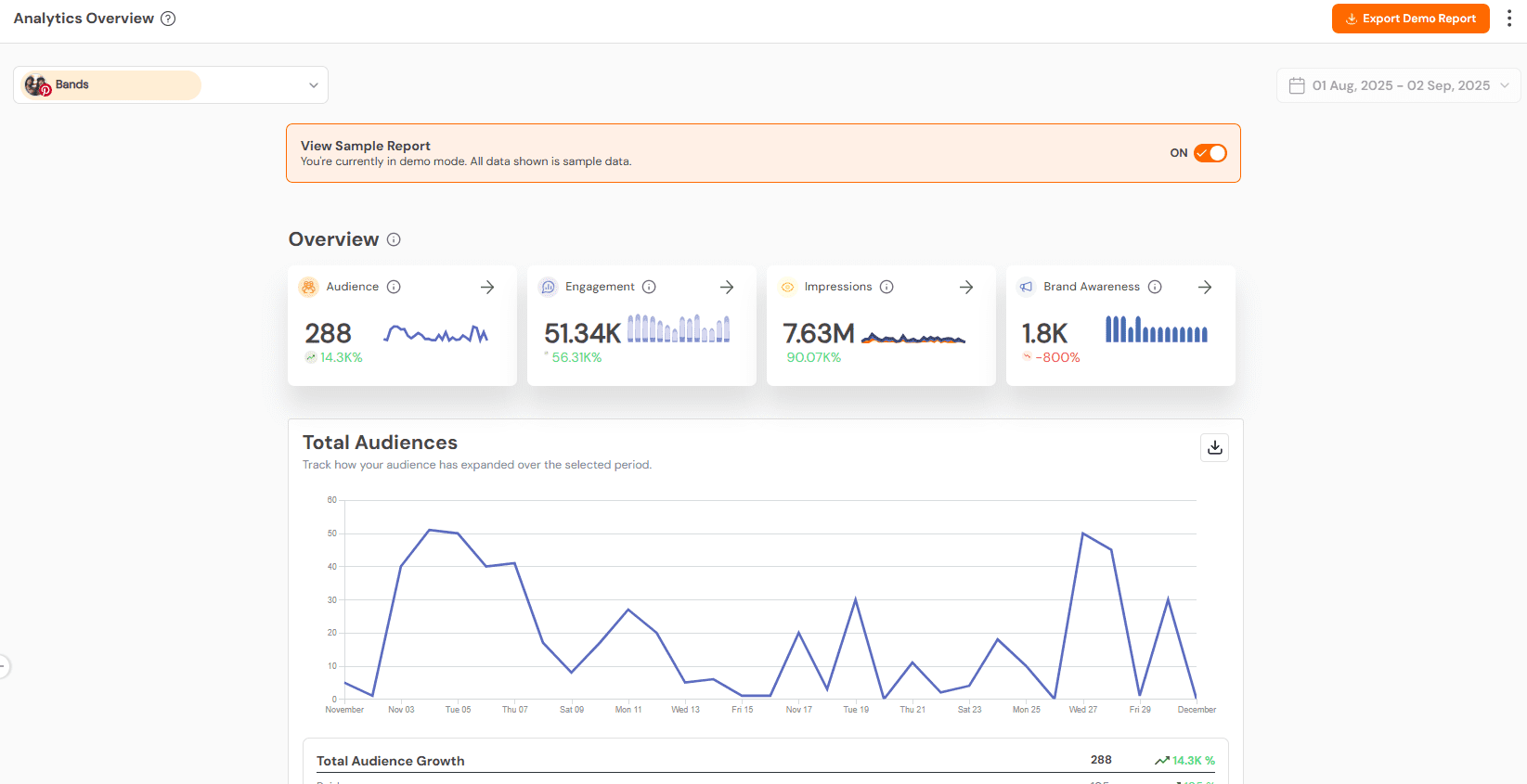This screenshot has height=784, width=1527.
Task: Click the 14.3K% change under Audience card
Action: [341, 357]
